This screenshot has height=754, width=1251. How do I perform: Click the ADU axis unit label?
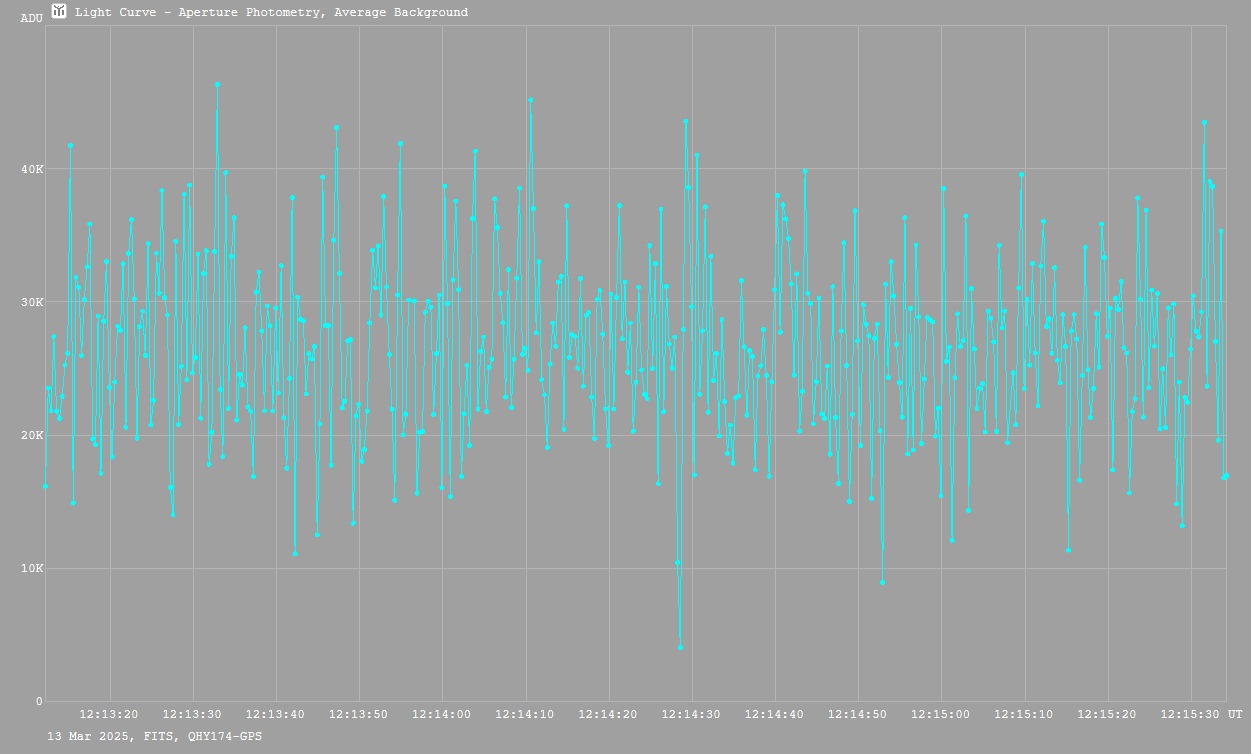pos(31,18)
